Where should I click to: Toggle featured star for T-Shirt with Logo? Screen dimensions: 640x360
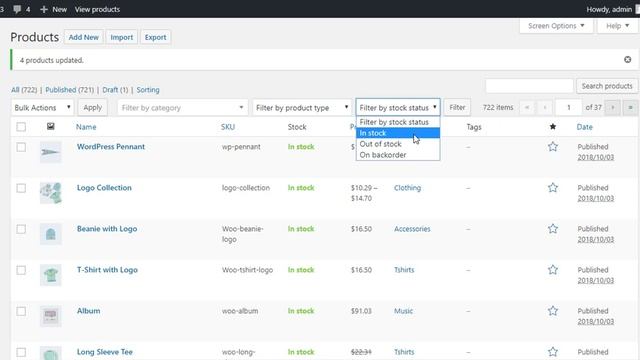553,270
